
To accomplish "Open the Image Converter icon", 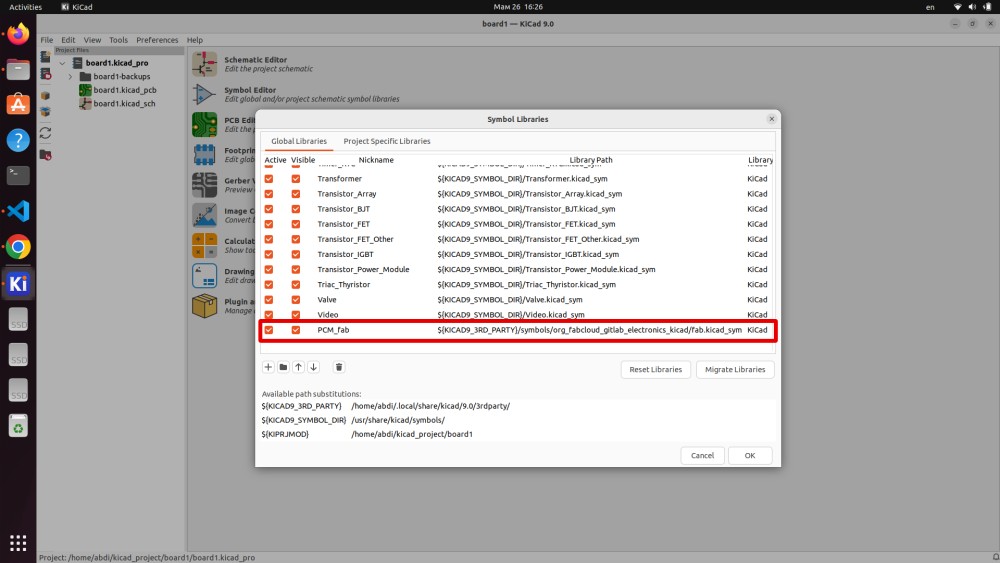I will (x=204, y=216).
